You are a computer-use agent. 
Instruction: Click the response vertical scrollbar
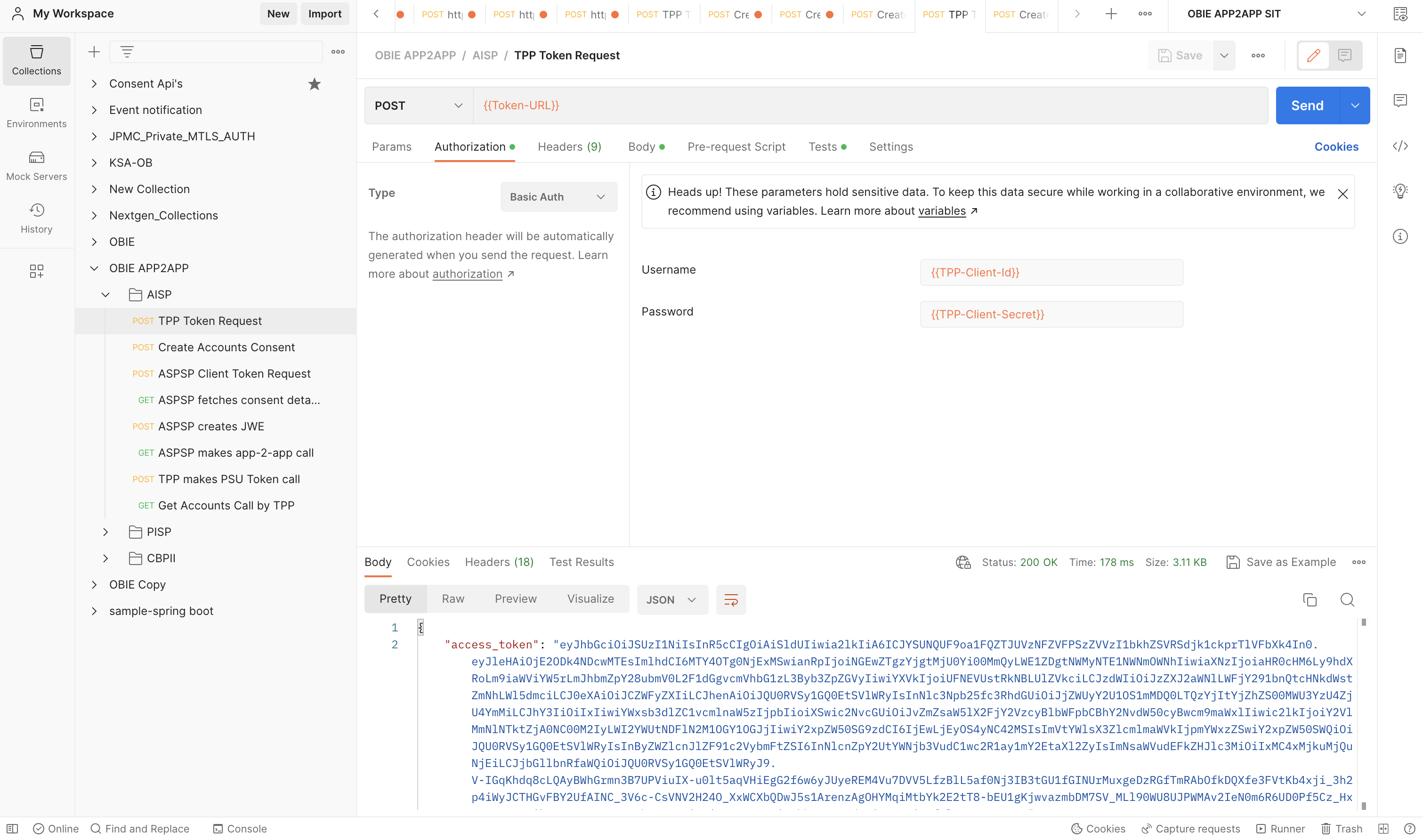[1363, 713]
